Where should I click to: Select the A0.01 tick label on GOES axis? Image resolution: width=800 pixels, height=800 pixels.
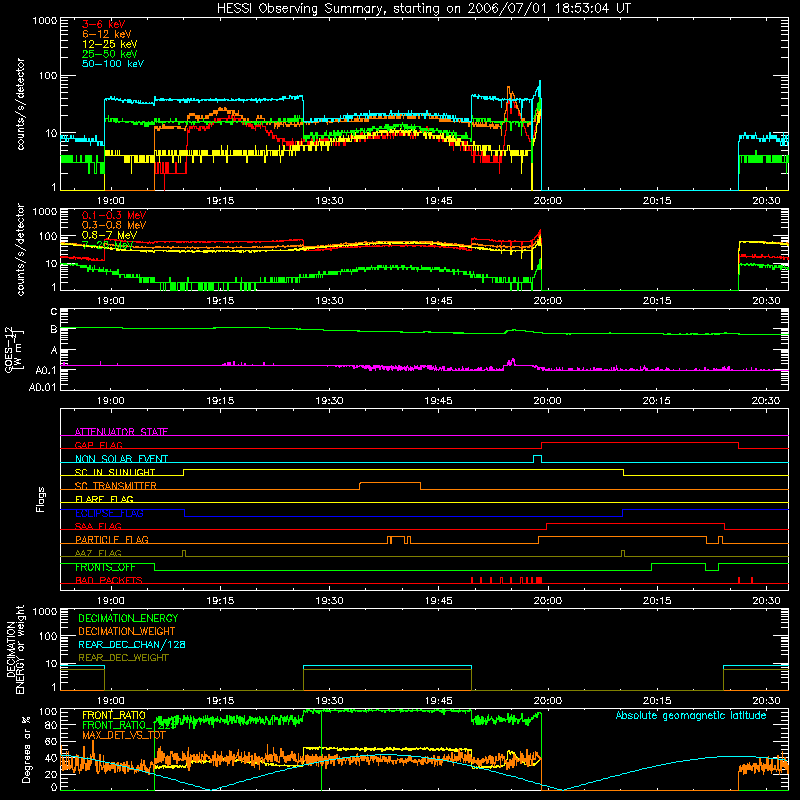(43, 387)
